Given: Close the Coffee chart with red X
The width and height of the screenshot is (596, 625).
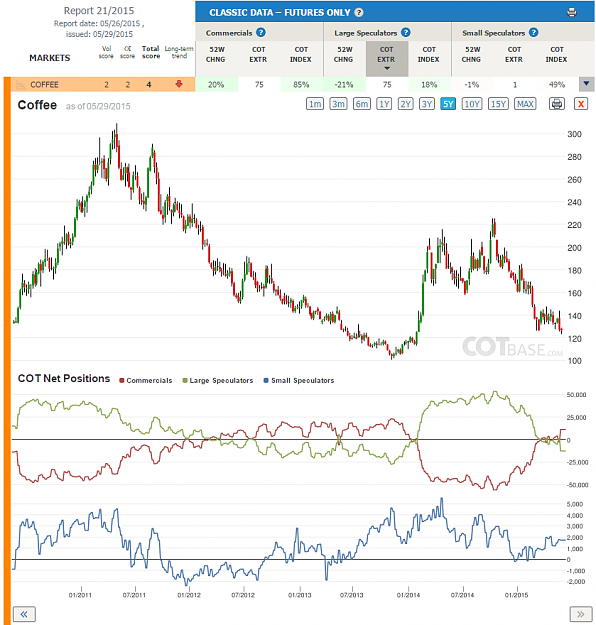Looking at the screenshot, I should pyautogui.click(x=581, y=104).
